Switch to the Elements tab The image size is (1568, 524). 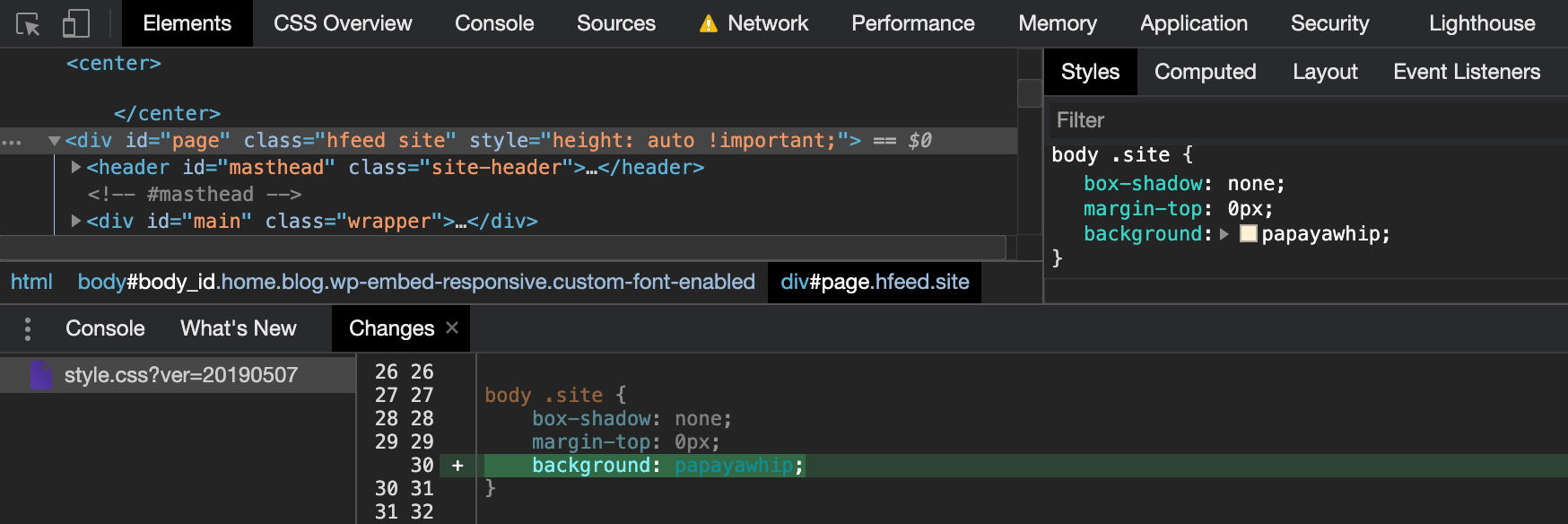187,23
